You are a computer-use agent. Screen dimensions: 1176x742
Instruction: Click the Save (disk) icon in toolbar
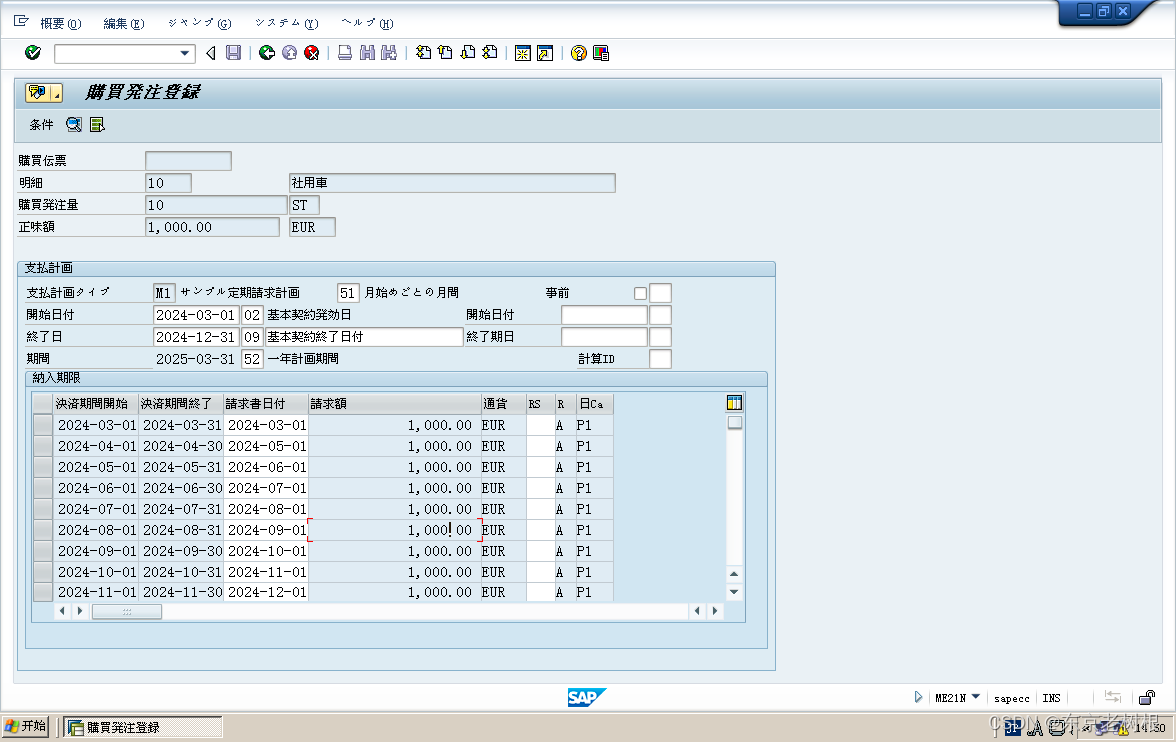pos(234,53)
